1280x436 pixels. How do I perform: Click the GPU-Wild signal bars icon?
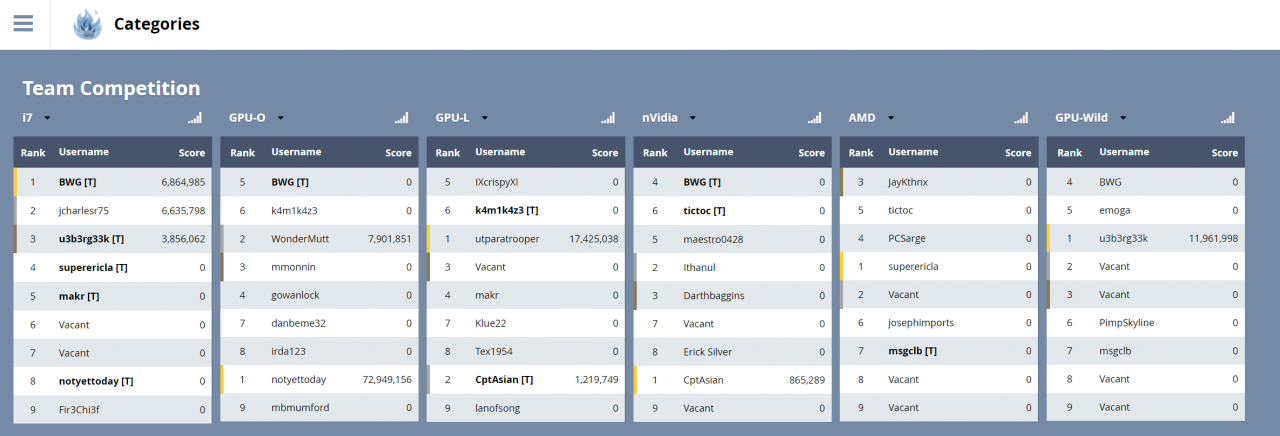(1227, 118)
